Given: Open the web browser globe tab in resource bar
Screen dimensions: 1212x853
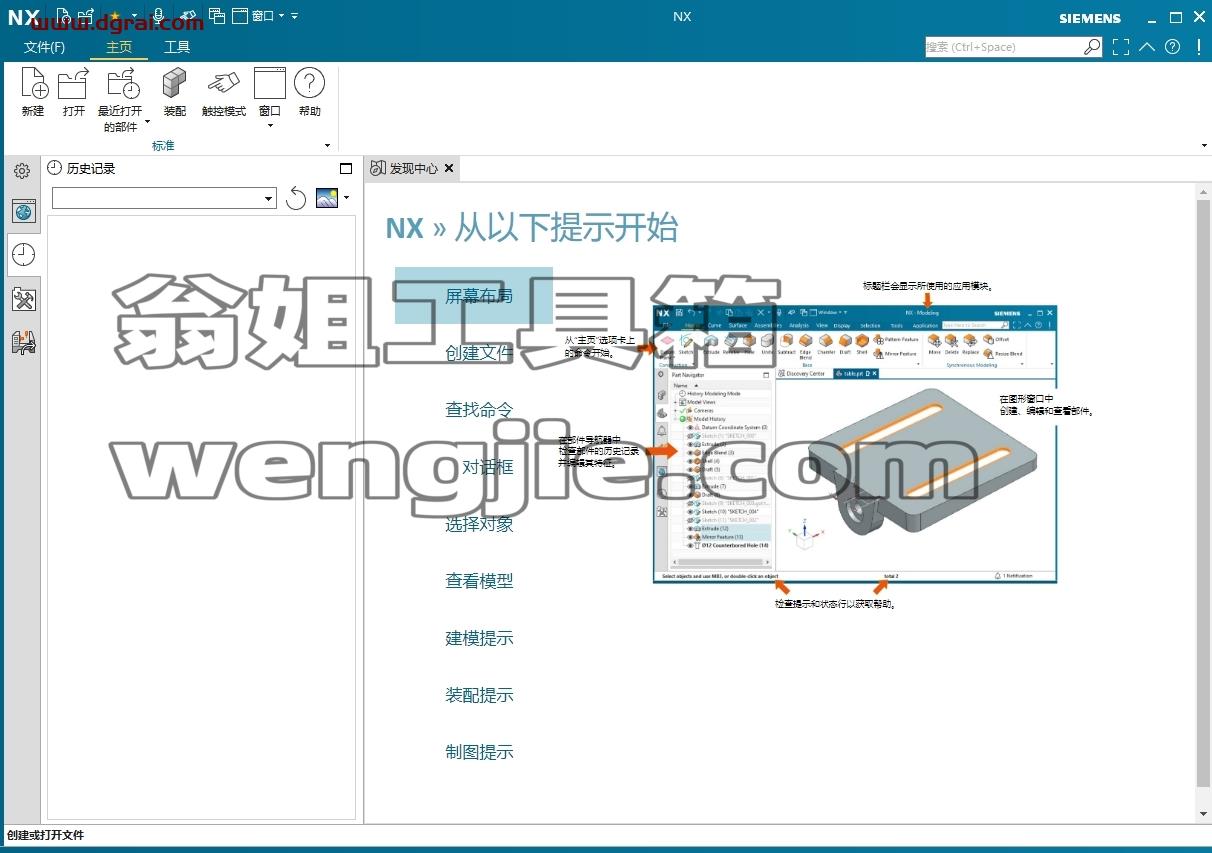Looking at the screenshot, I should (24, 211).
